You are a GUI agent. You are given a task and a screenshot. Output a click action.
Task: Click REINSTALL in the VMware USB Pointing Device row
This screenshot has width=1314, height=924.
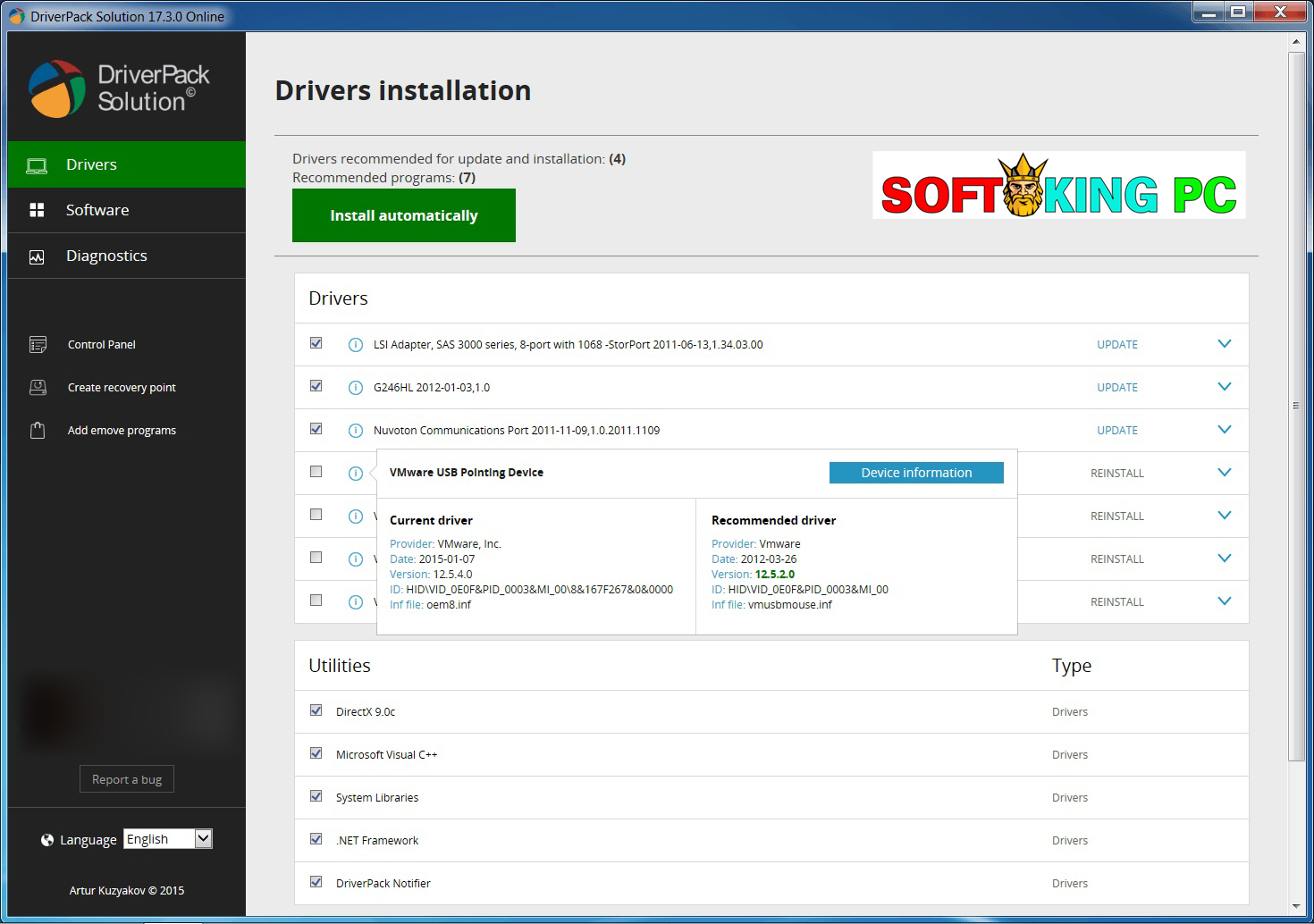(x=1117, y=474)
